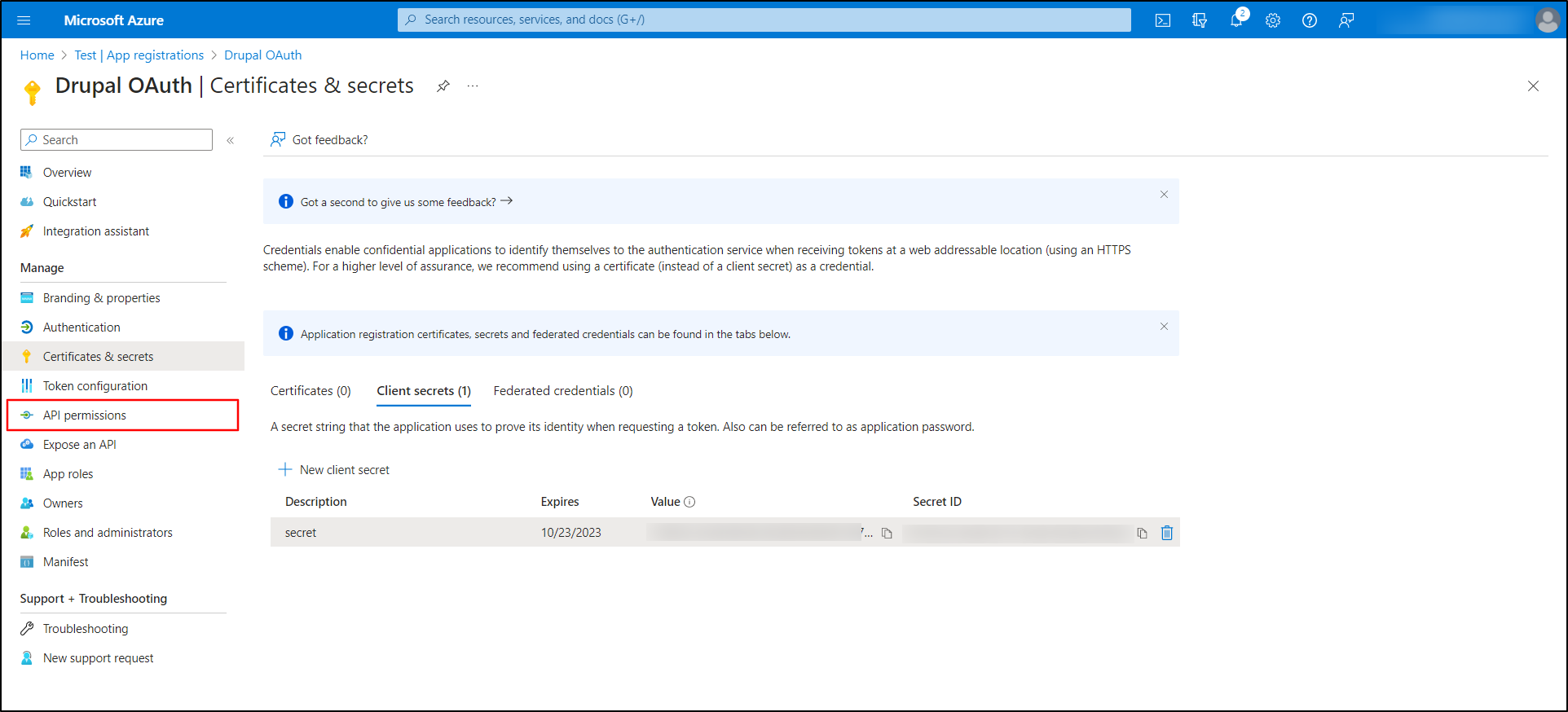Switch to Federated credentials (0) tab
This screenshot has width=1568, height=712.
point(562,391)
